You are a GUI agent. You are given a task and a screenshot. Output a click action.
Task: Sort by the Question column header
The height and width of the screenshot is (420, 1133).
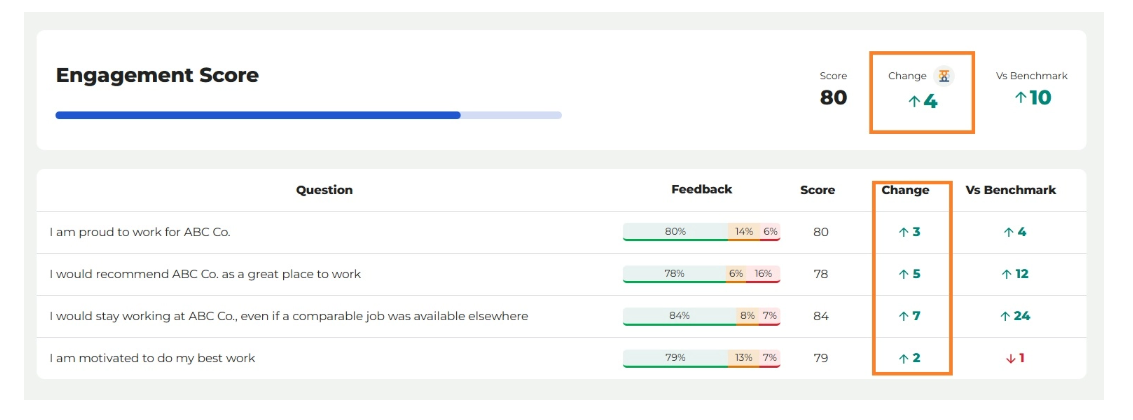coord(324,190)
